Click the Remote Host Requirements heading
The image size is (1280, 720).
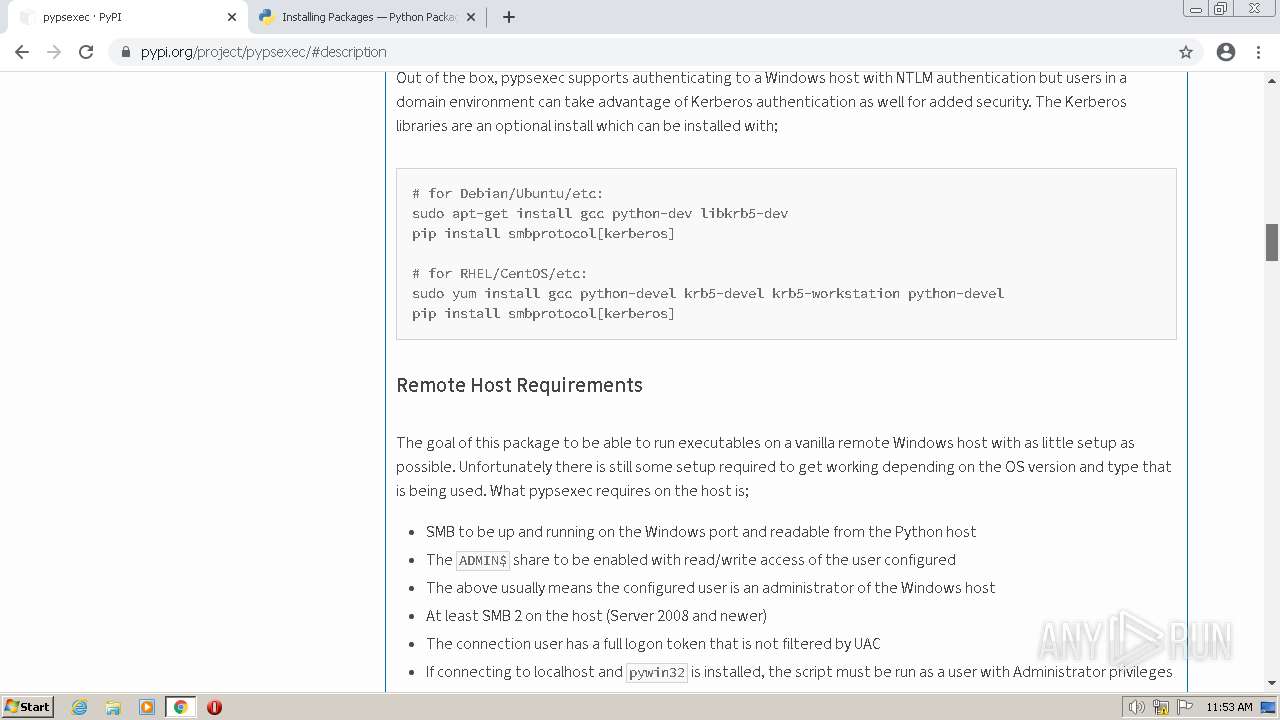pos(519,385)
